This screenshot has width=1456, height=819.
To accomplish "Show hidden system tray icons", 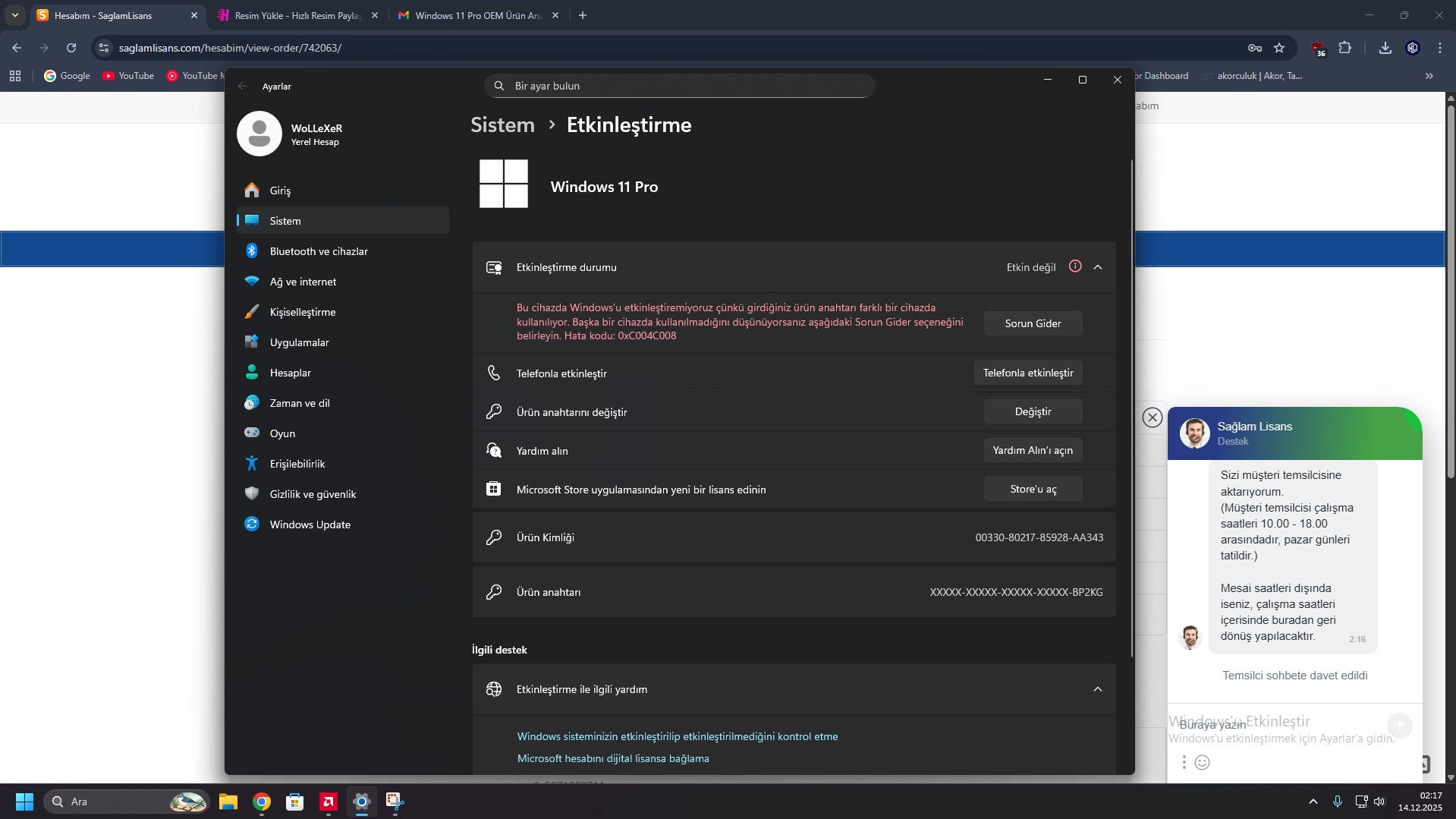I will coord(1313,802).
